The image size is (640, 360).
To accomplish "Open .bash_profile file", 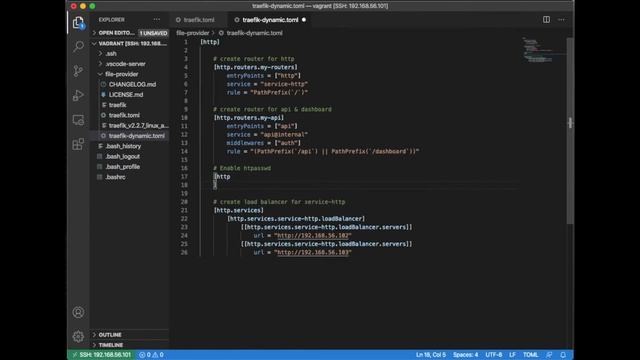I will [x=129, y=167].
